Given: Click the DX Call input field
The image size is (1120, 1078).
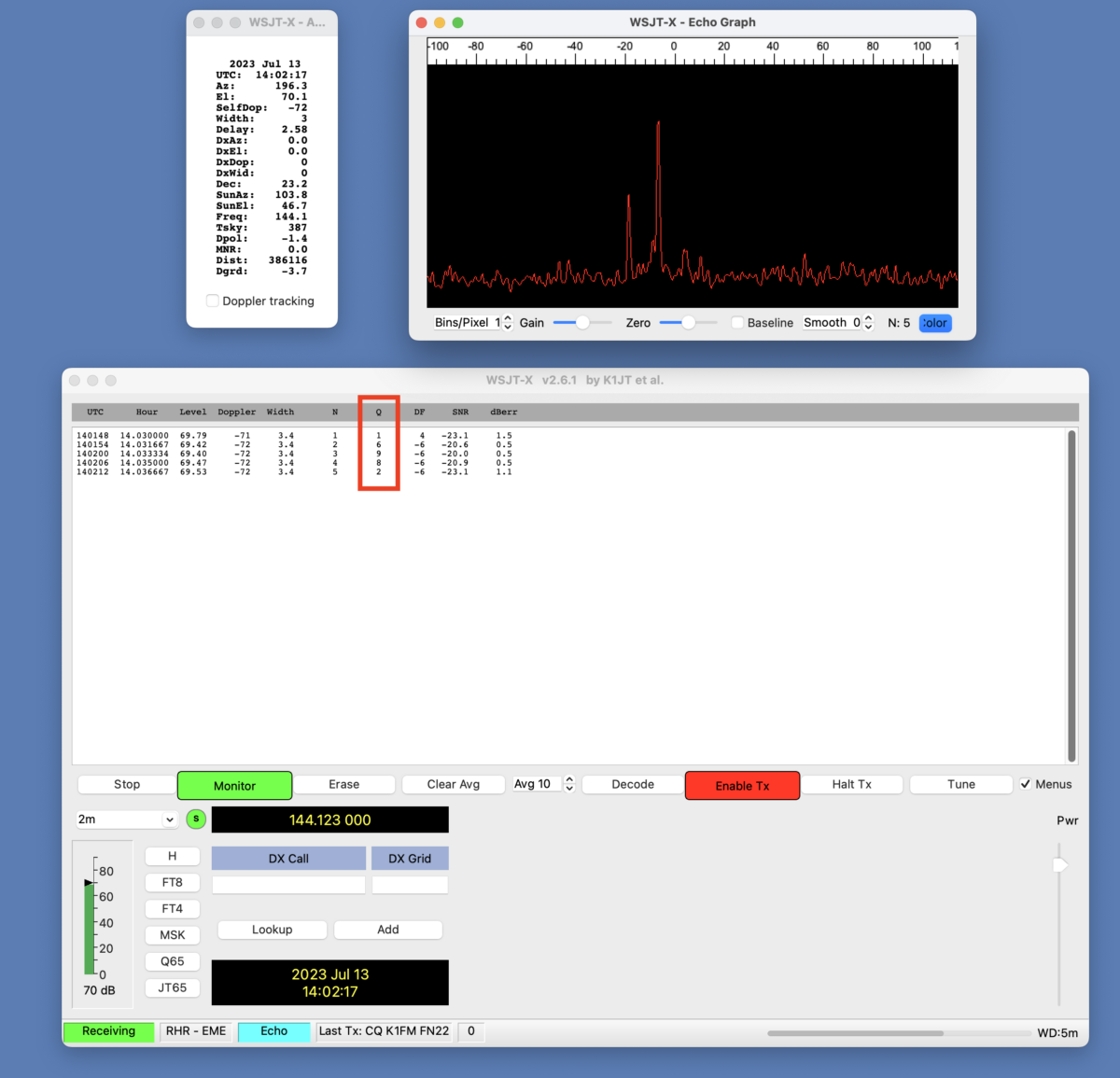Looking at the screenshot, I should [288, 884].
